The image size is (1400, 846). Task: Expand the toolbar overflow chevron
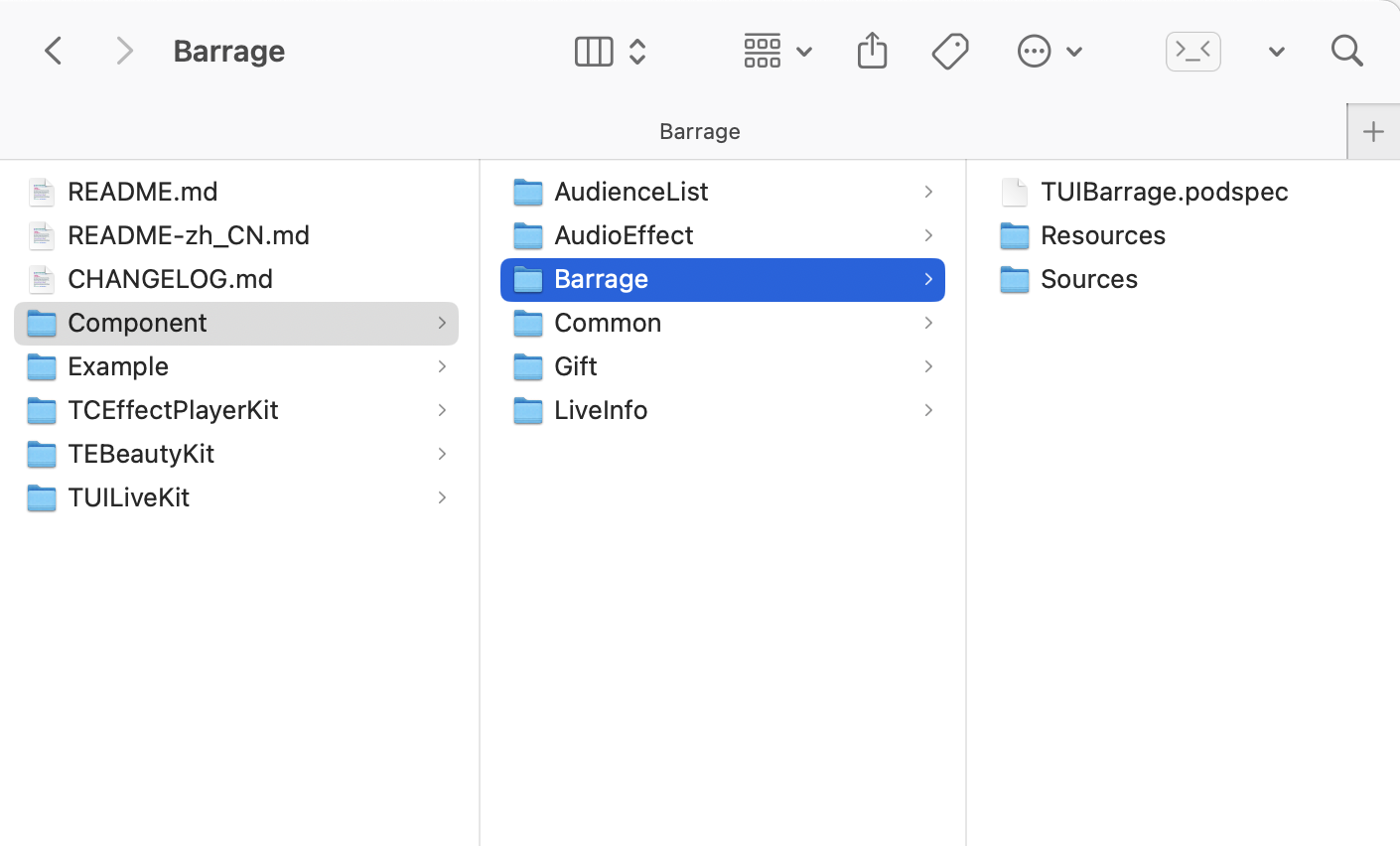click(1277, 52)
